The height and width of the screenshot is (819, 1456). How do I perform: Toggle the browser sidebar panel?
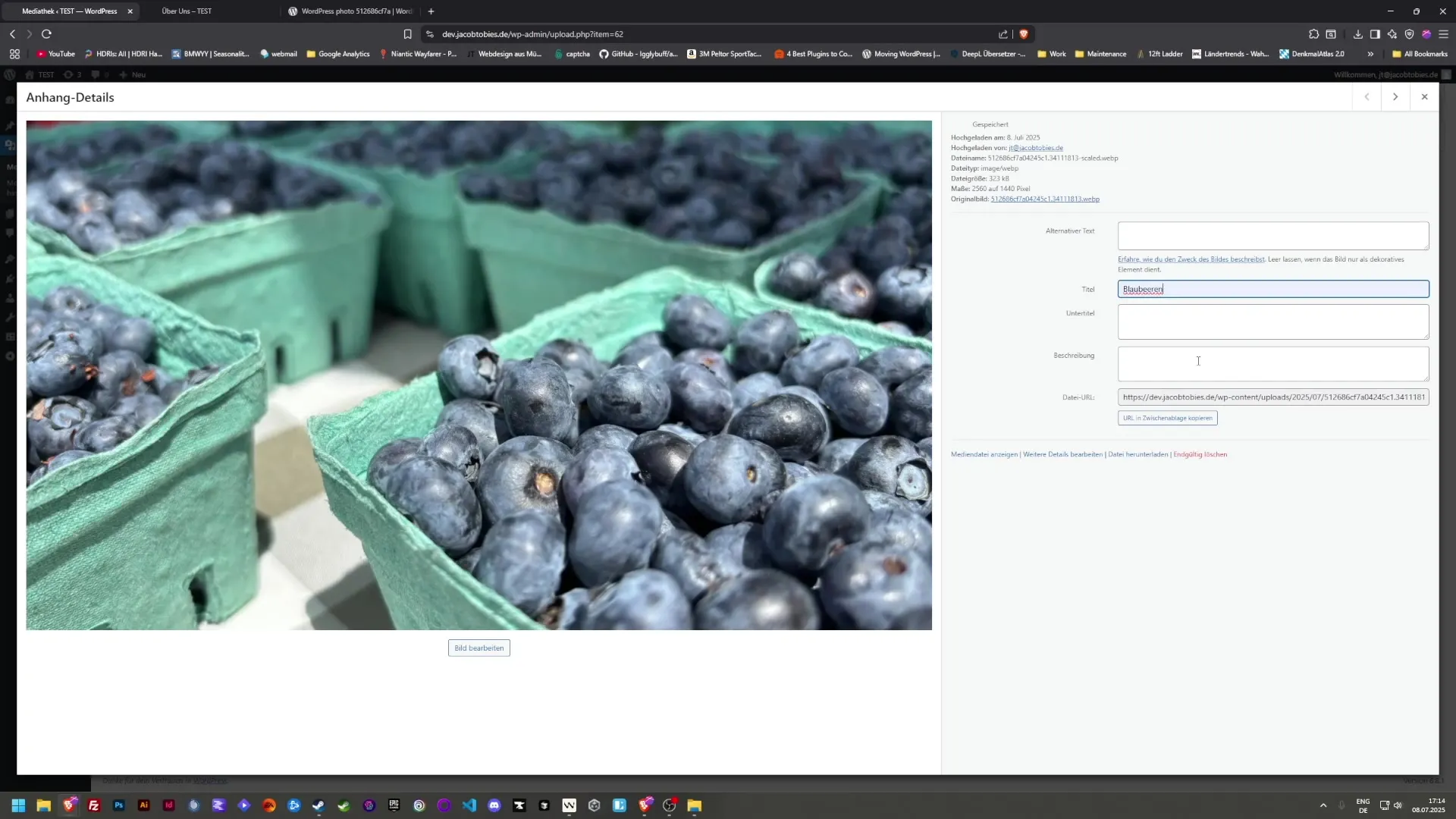(1375, 34)
